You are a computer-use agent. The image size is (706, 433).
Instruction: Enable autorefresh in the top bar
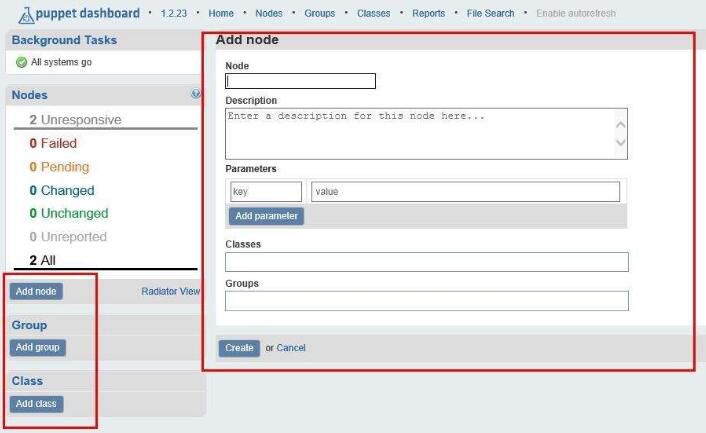click(x=576, y=14)
